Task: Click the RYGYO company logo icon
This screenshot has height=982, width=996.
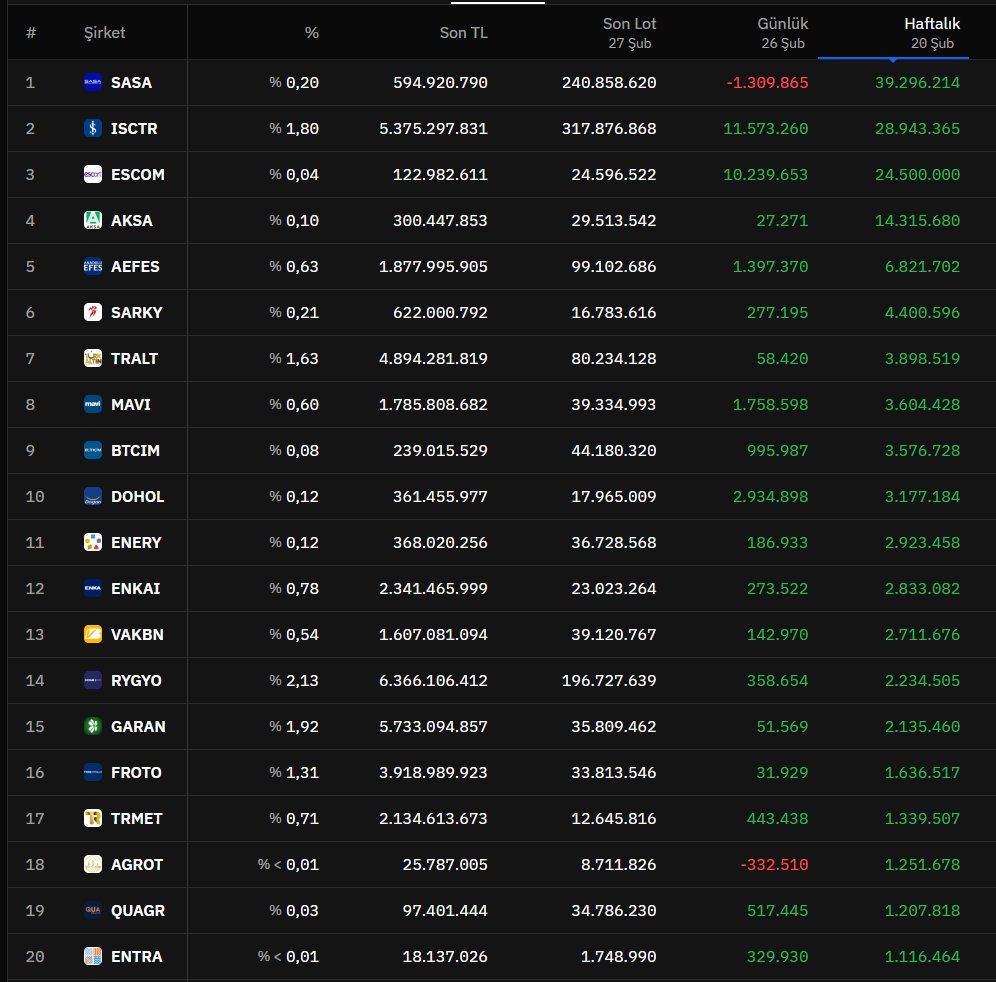Action: [x=93, y=680]
